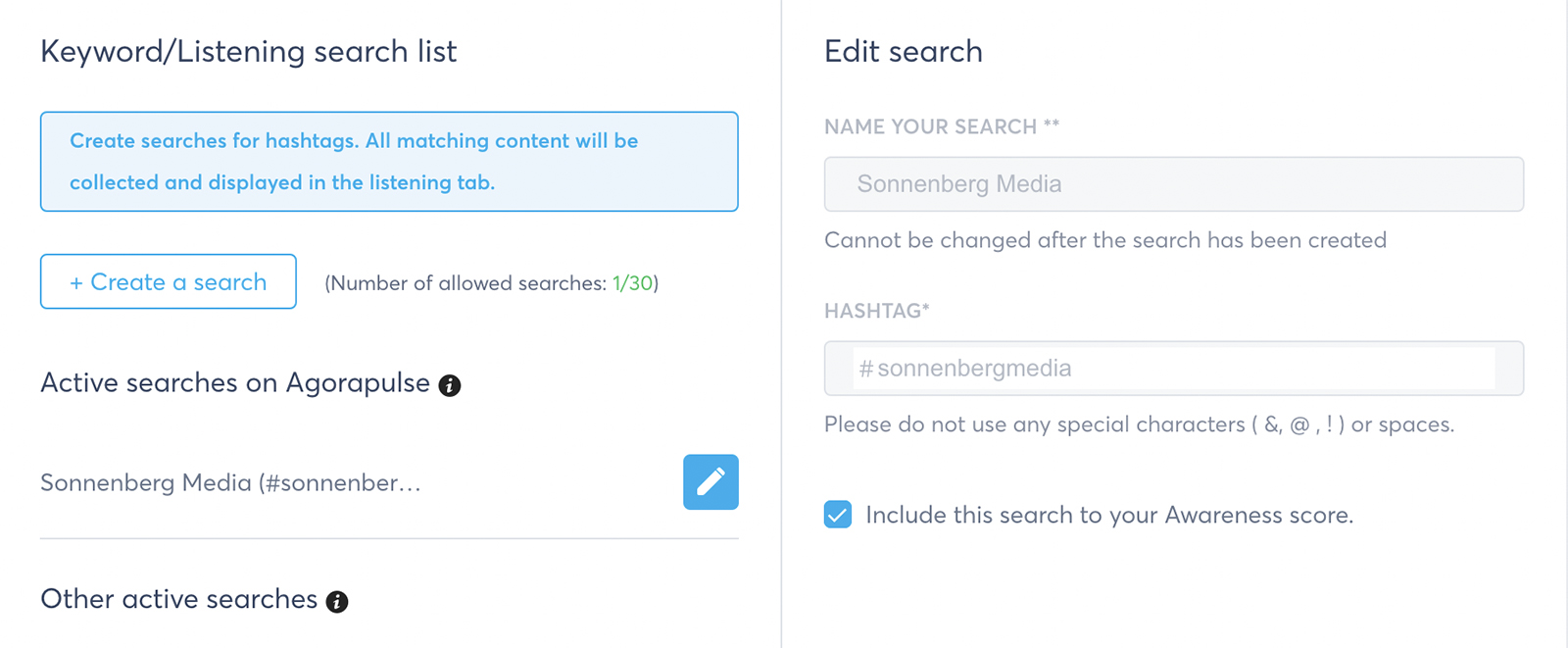This screenshot has width=1568, height=648.
Task: Click 'Include this search to your Awareness score' label
Action: click(1109, 515)
